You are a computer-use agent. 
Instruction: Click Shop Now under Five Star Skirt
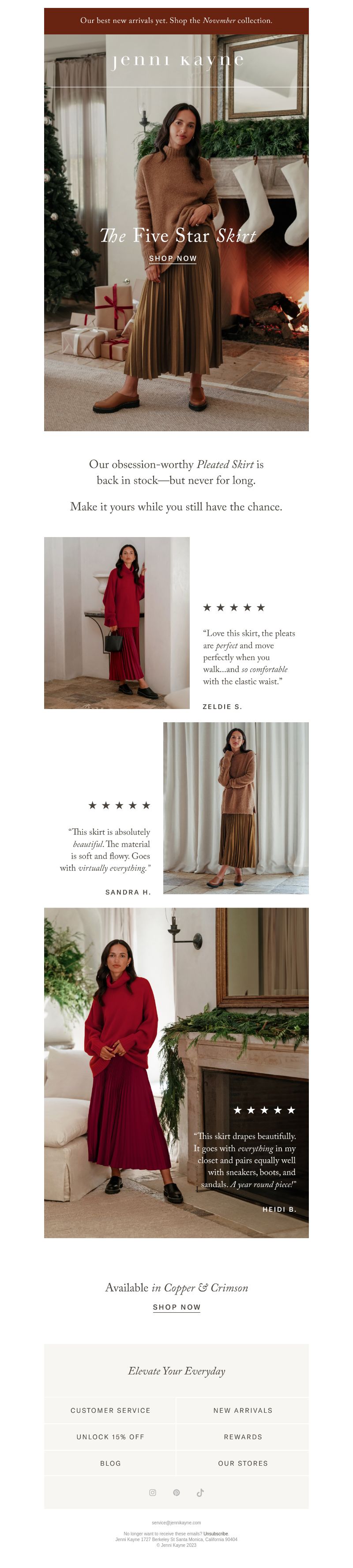(173, 259)
